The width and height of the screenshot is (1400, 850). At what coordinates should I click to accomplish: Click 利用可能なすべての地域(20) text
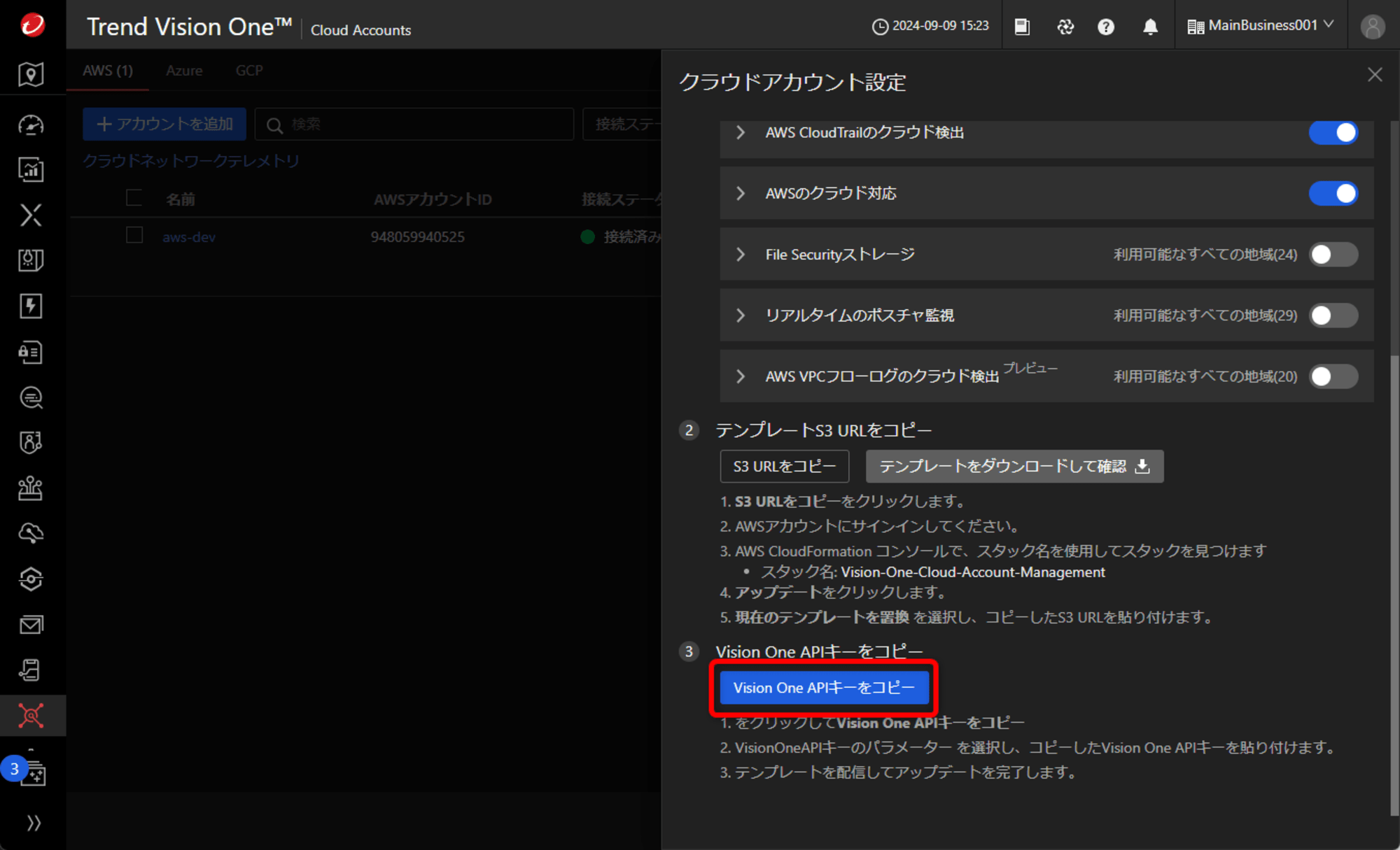point(1205,376)
